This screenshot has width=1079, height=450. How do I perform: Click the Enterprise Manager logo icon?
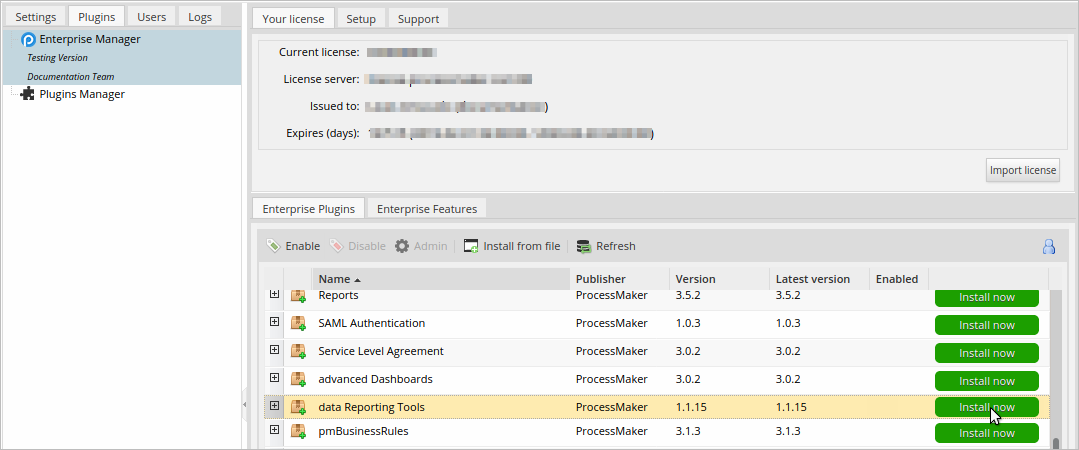coord(28,40)
